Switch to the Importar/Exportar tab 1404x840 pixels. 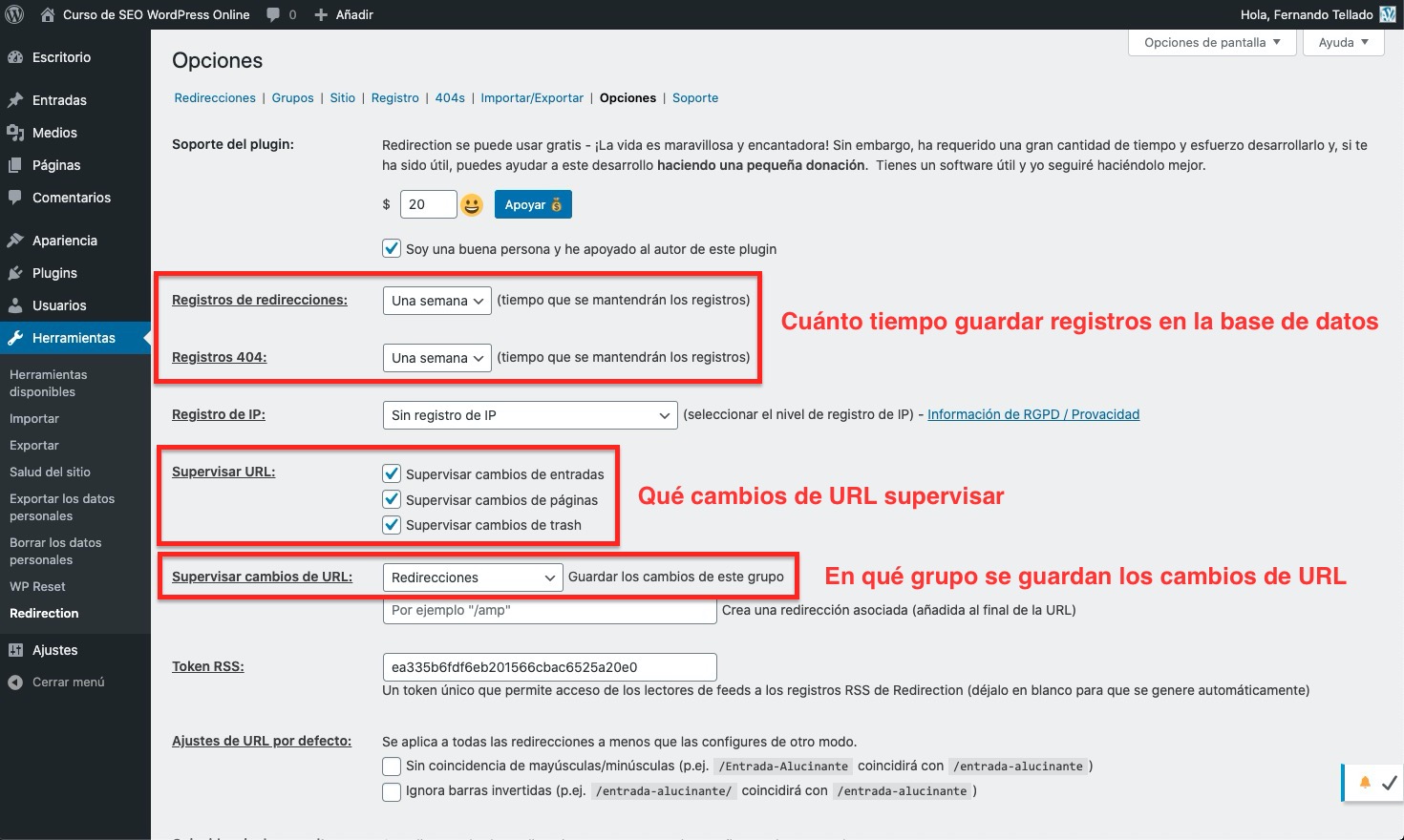[532, 98]
